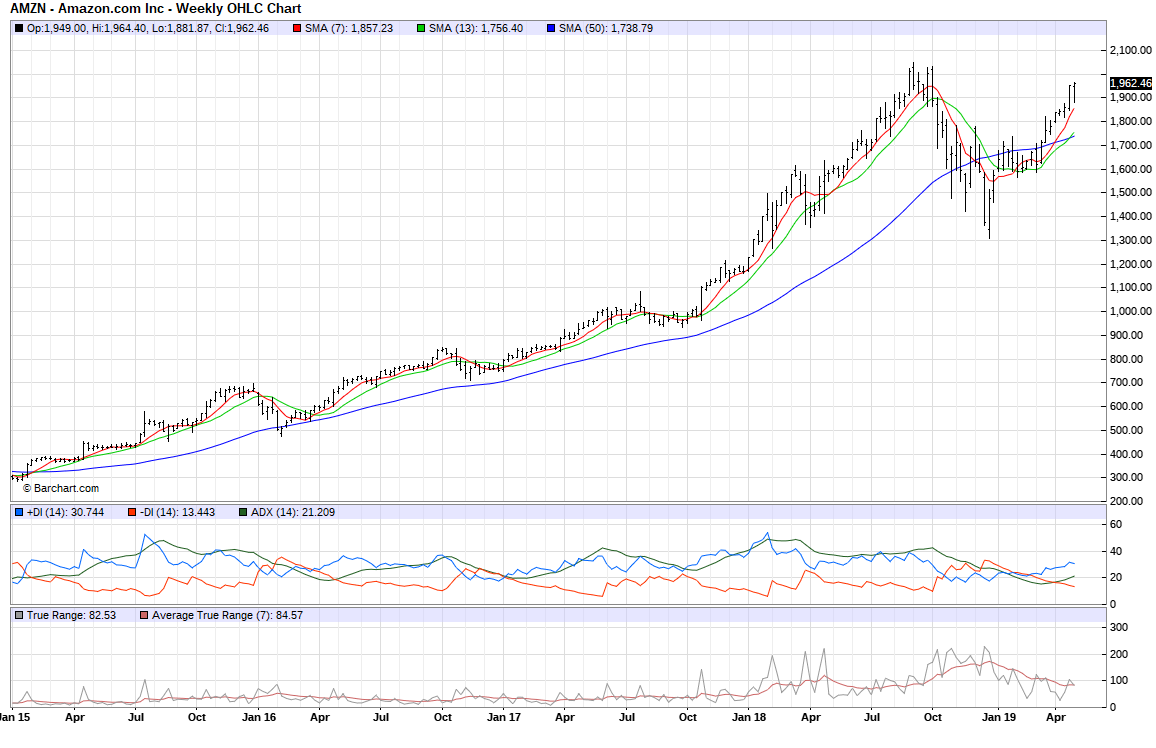Click the 2,100.00 price axis label
1156x748 pixels.
(1131, 50)
